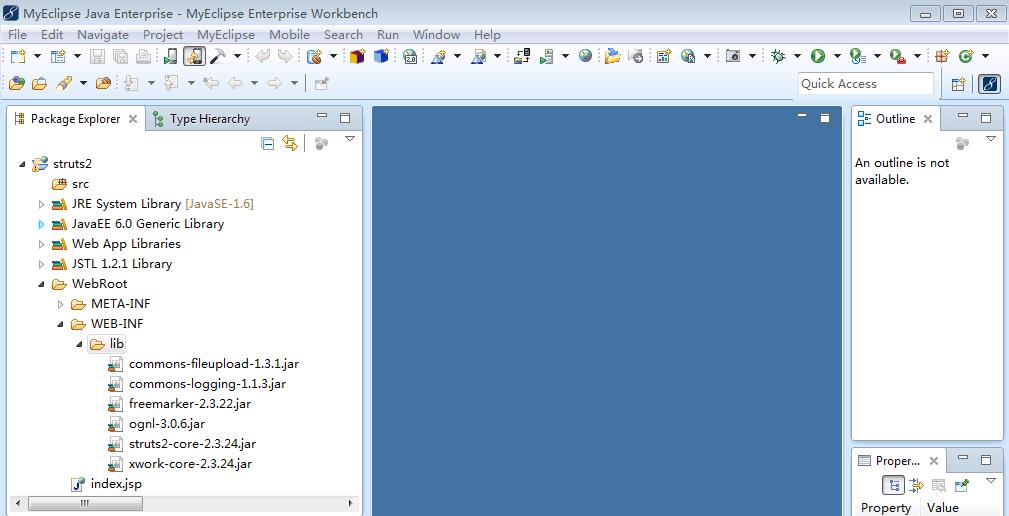Close the Package Explorer view

[133, 119]
